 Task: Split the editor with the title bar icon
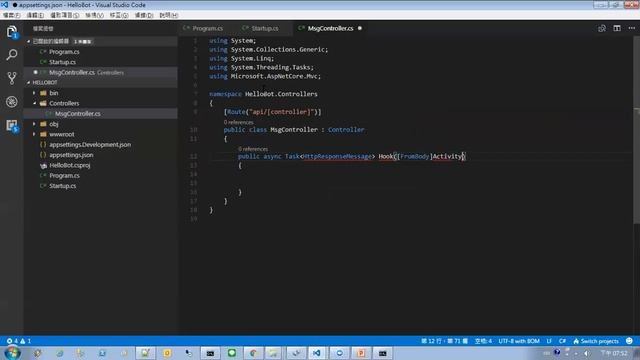coord(617,28)
